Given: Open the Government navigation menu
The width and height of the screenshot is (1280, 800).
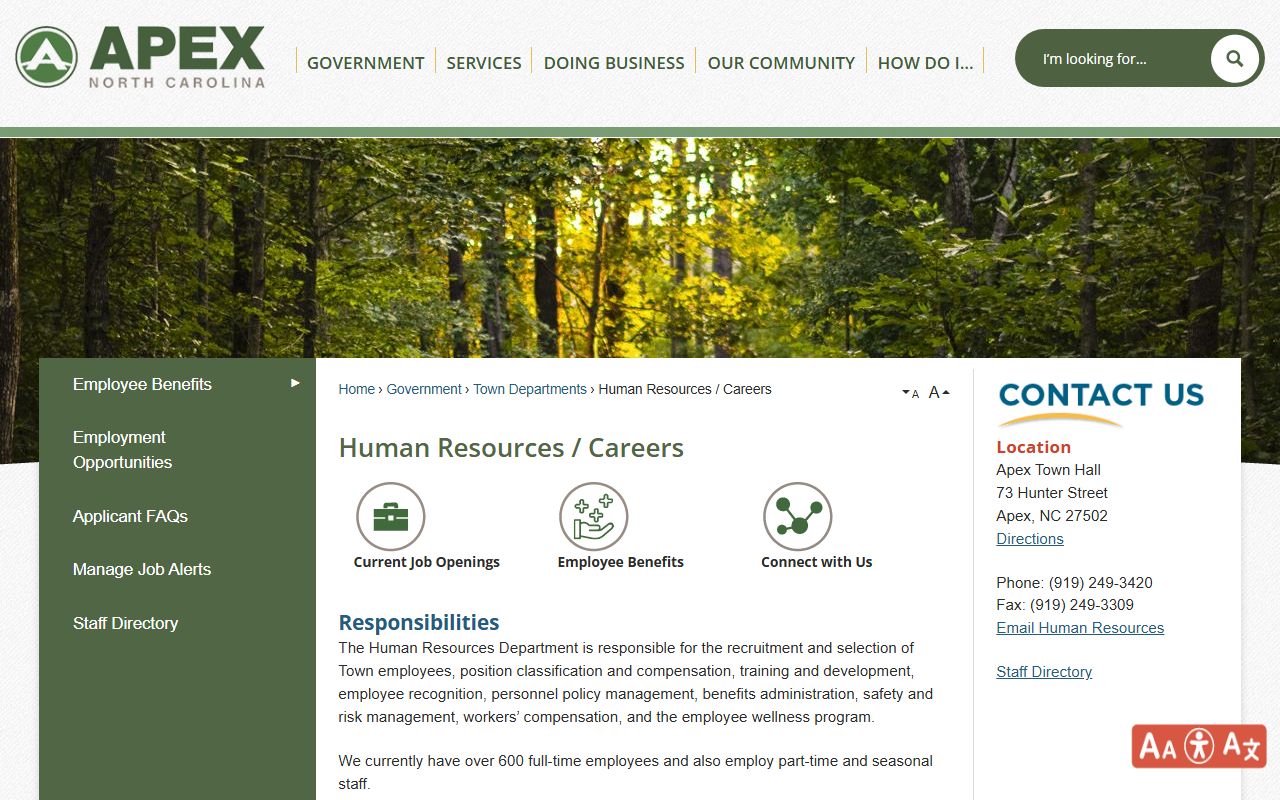Looking at the screenshot, I should [366, 62].
